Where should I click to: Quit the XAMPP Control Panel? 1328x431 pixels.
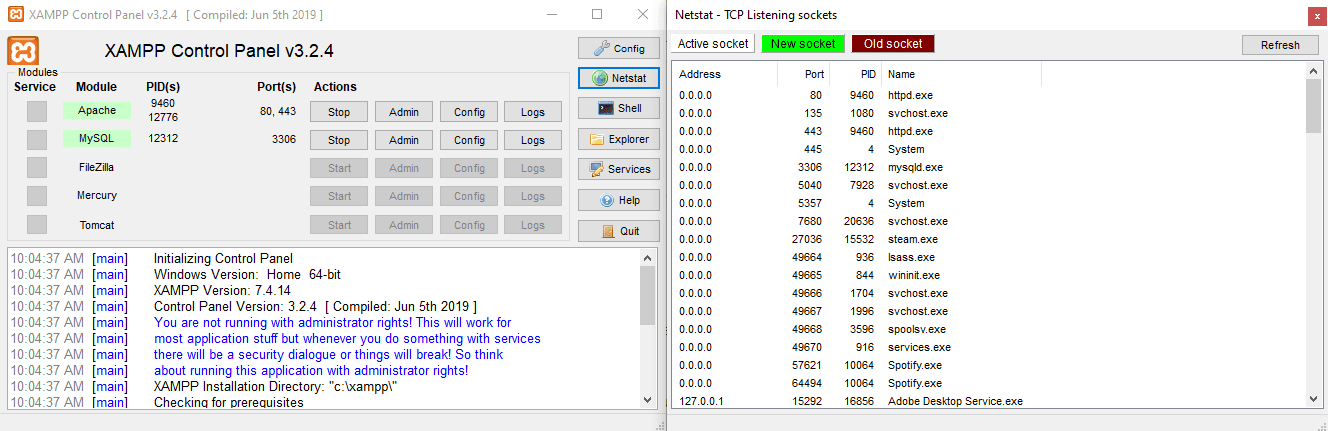pos(619,231)
